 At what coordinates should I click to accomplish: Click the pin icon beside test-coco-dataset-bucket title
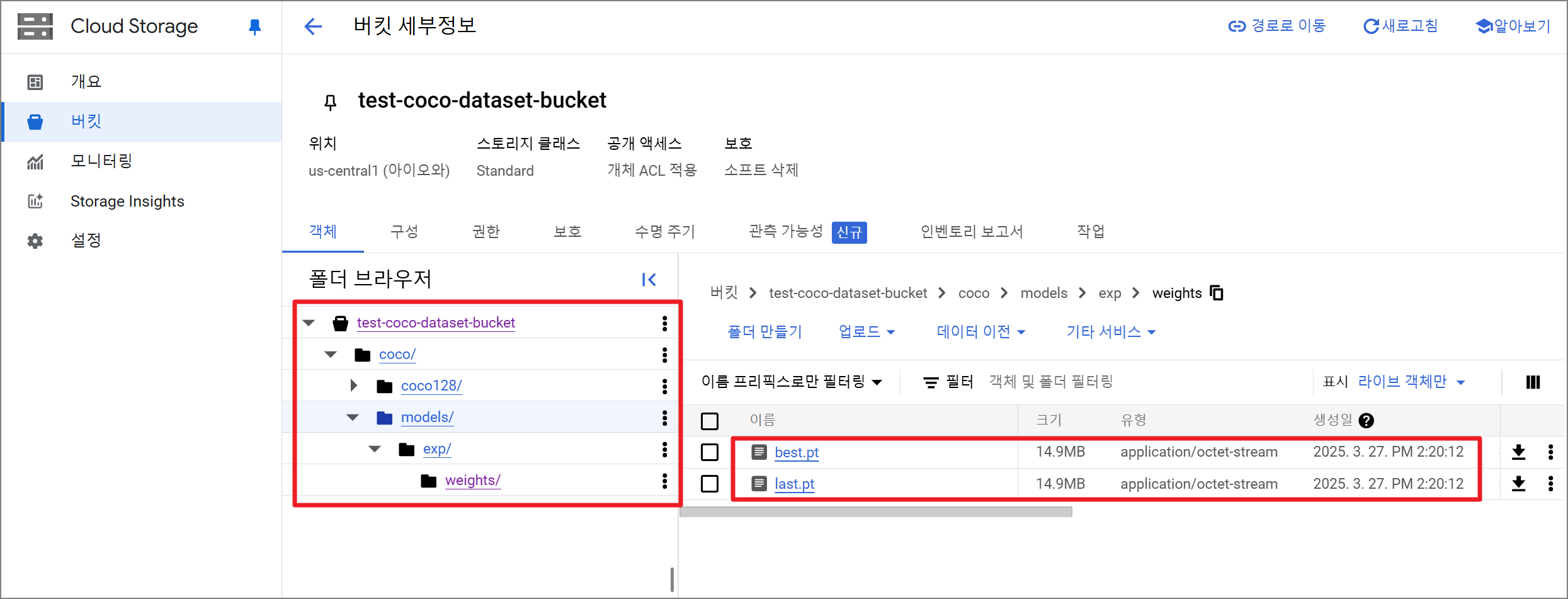click(x=330, y=102)
